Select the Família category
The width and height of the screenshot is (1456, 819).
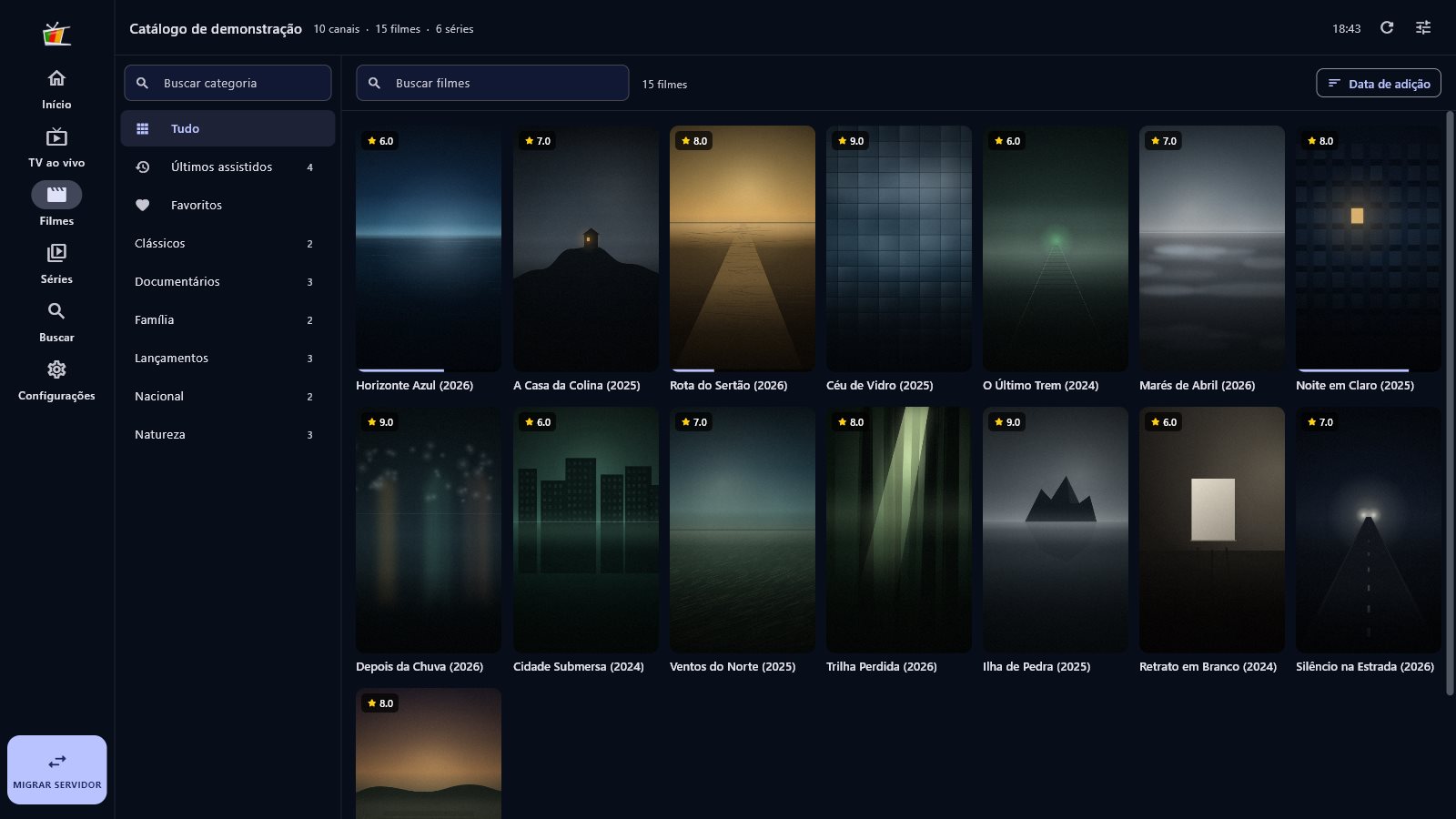pyautogui.click(x=227, y=319)
